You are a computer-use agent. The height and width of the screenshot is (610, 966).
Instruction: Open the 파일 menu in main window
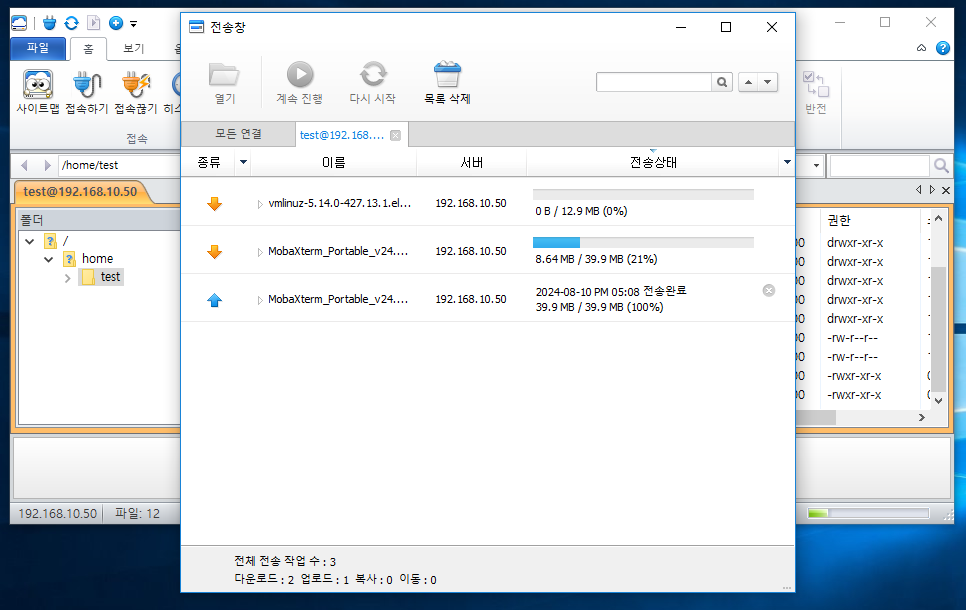[38, 48]
